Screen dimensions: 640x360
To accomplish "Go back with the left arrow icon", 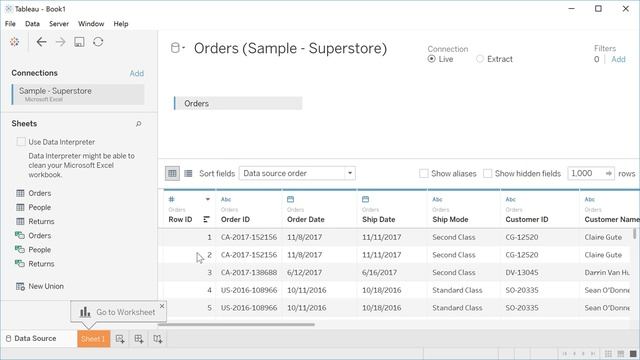I will point(41,42).
